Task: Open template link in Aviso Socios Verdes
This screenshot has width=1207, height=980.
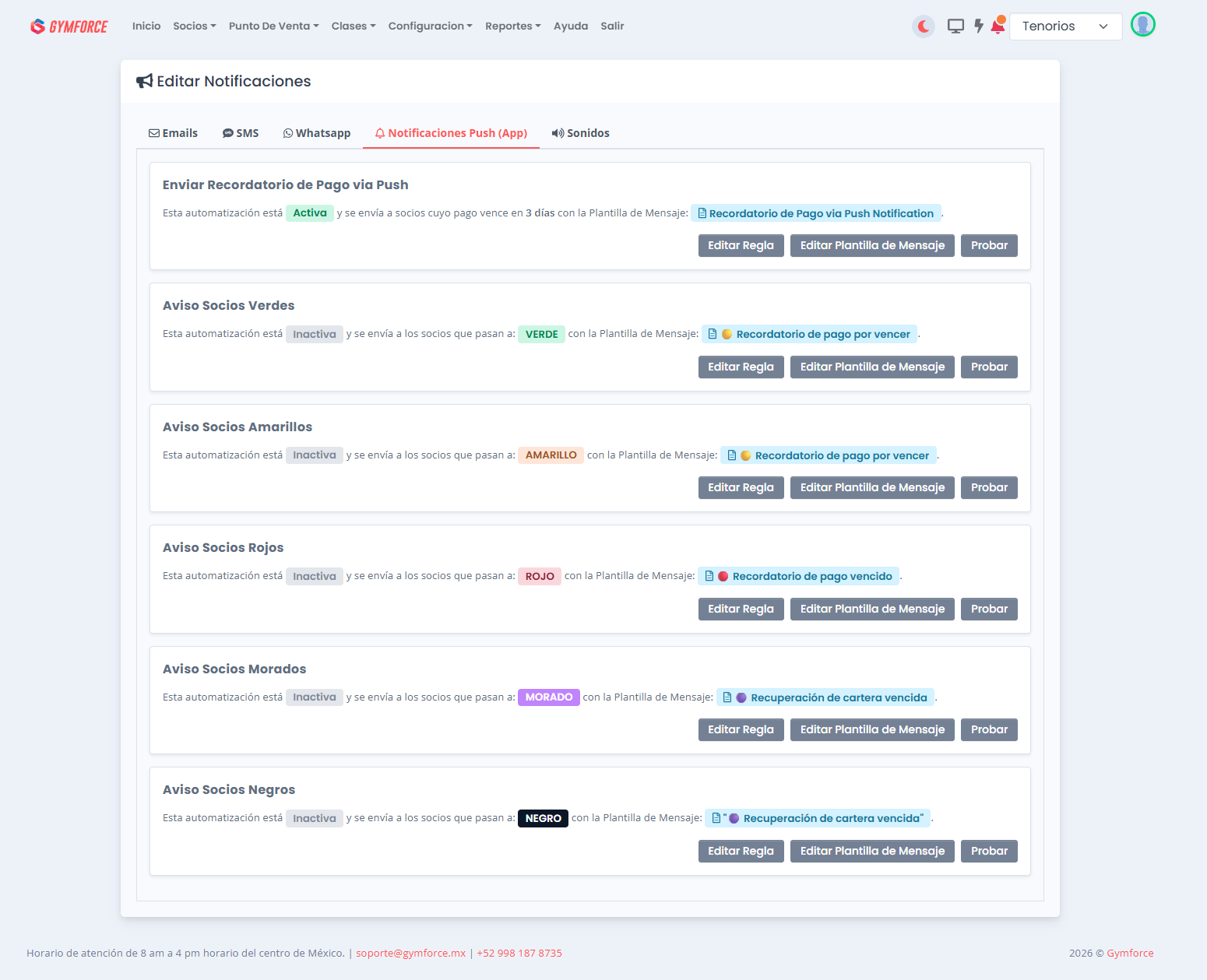Action: (810, 334)
